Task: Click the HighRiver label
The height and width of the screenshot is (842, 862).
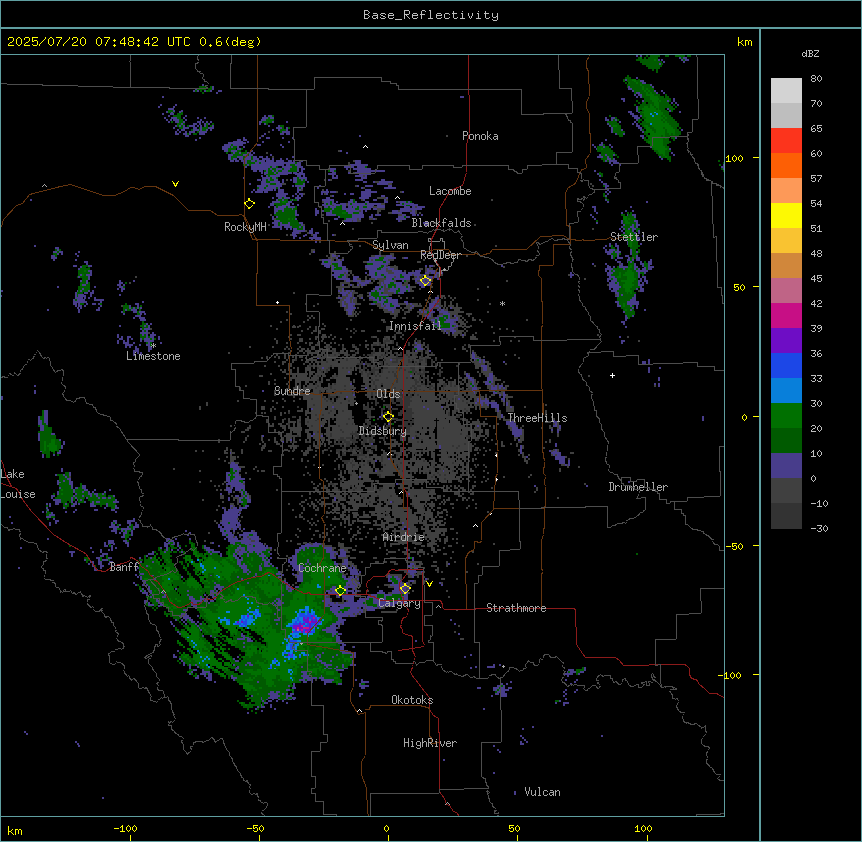Action: [430, 743]
